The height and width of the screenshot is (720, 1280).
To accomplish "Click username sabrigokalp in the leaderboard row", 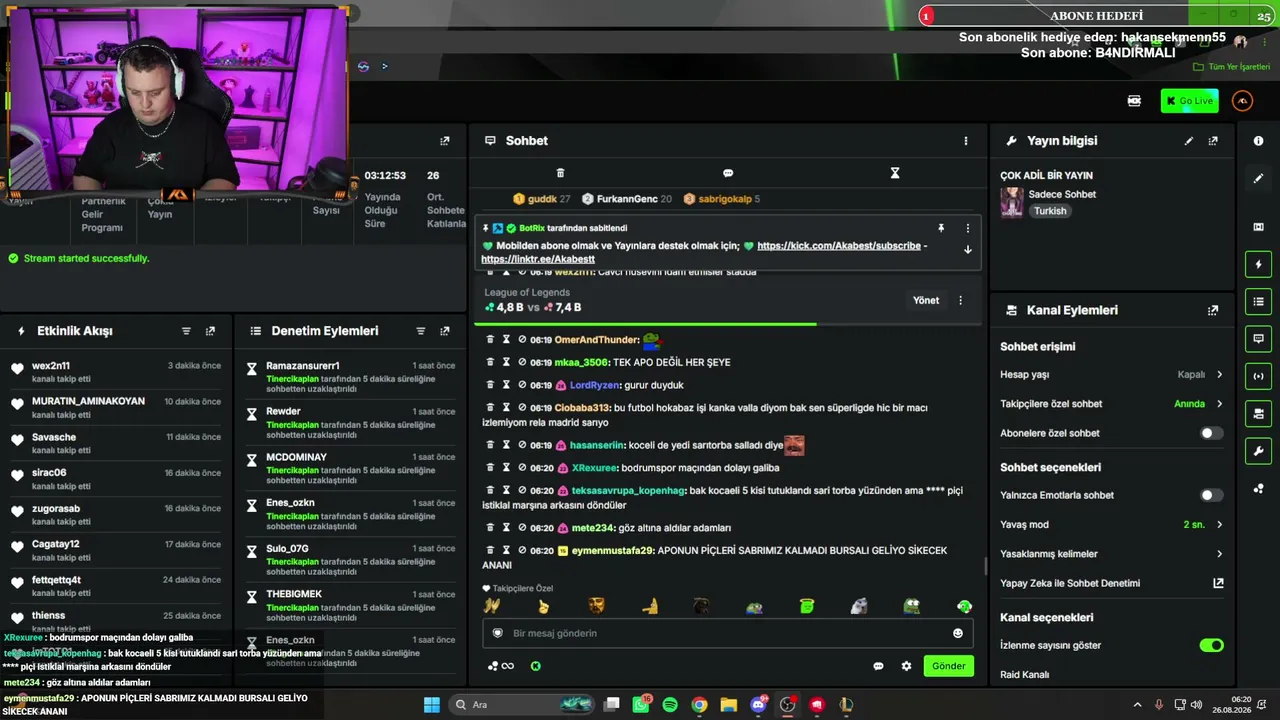I will [x=725, y=199].
